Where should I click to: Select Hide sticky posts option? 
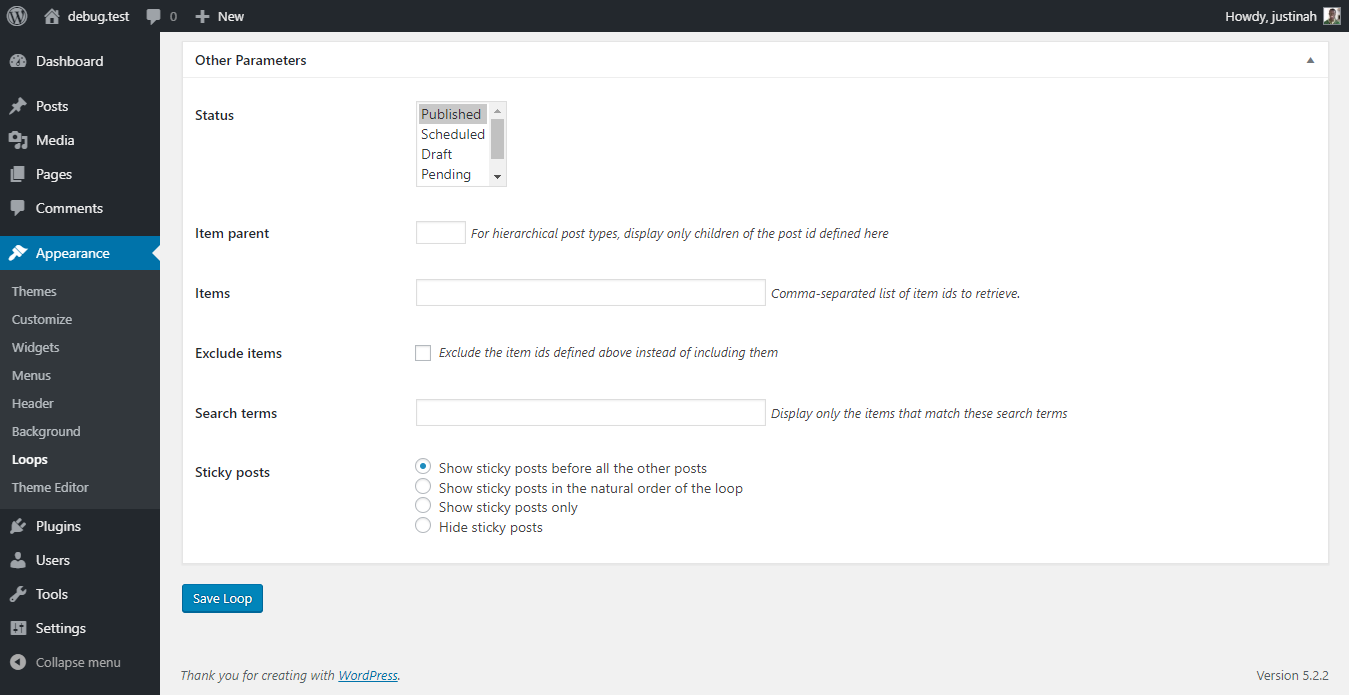pos(423,526)
